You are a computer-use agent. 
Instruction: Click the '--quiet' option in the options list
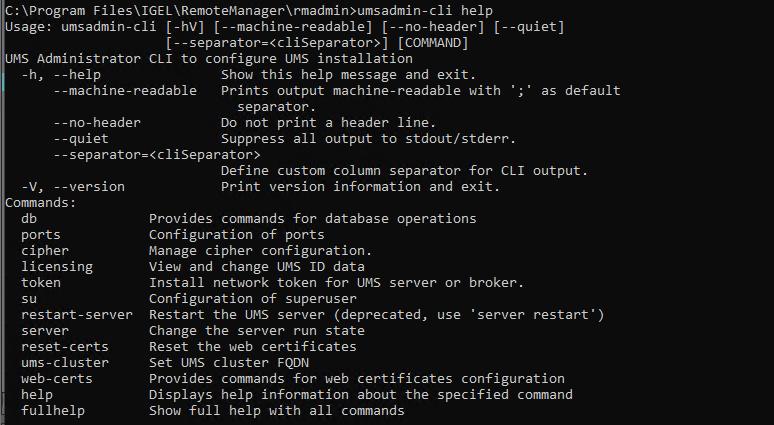81,138
